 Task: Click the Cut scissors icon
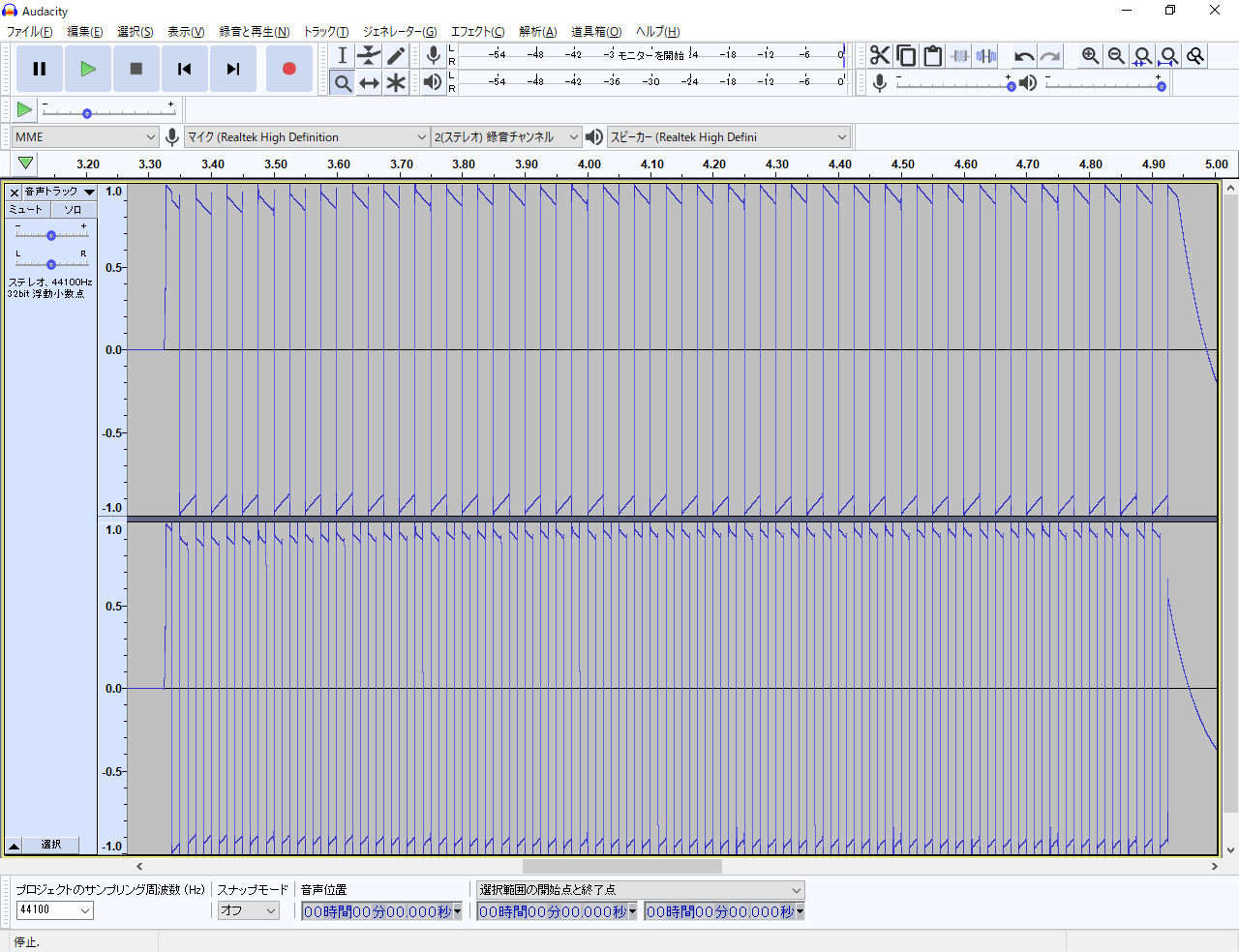tap(879, 56)
